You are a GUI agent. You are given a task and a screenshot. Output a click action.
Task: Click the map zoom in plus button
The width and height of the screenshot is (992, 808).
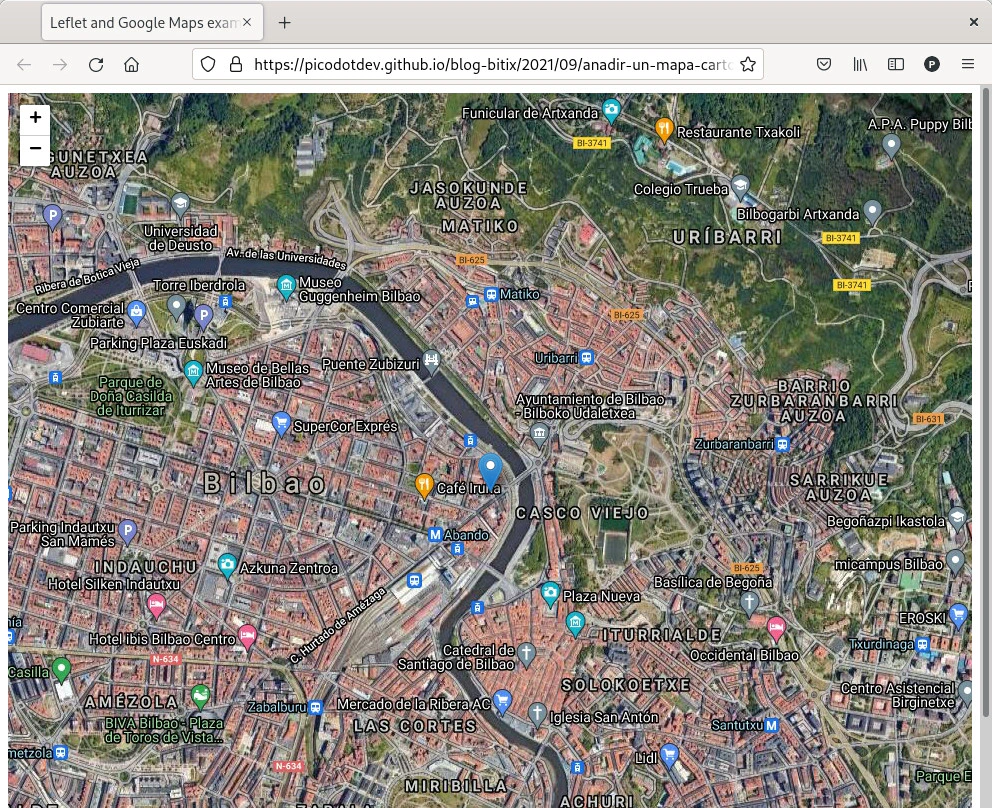pos(35,118)
